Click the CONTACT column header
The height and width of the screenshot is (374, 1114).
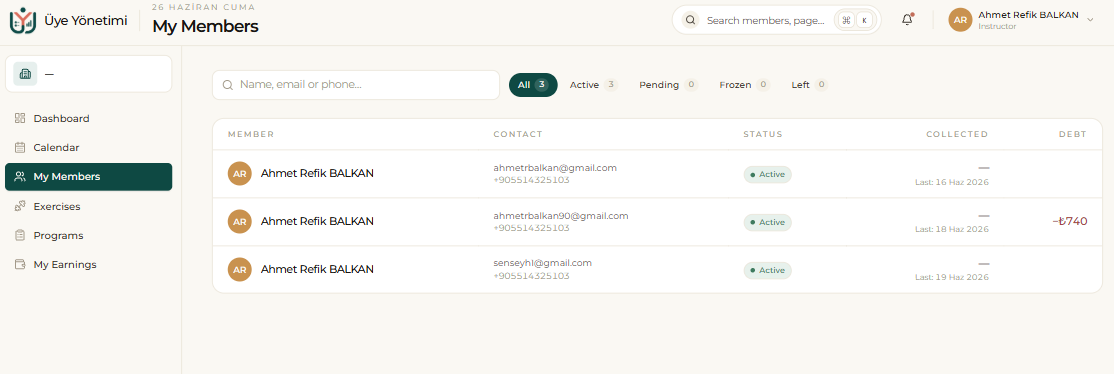tap(518, 134)
